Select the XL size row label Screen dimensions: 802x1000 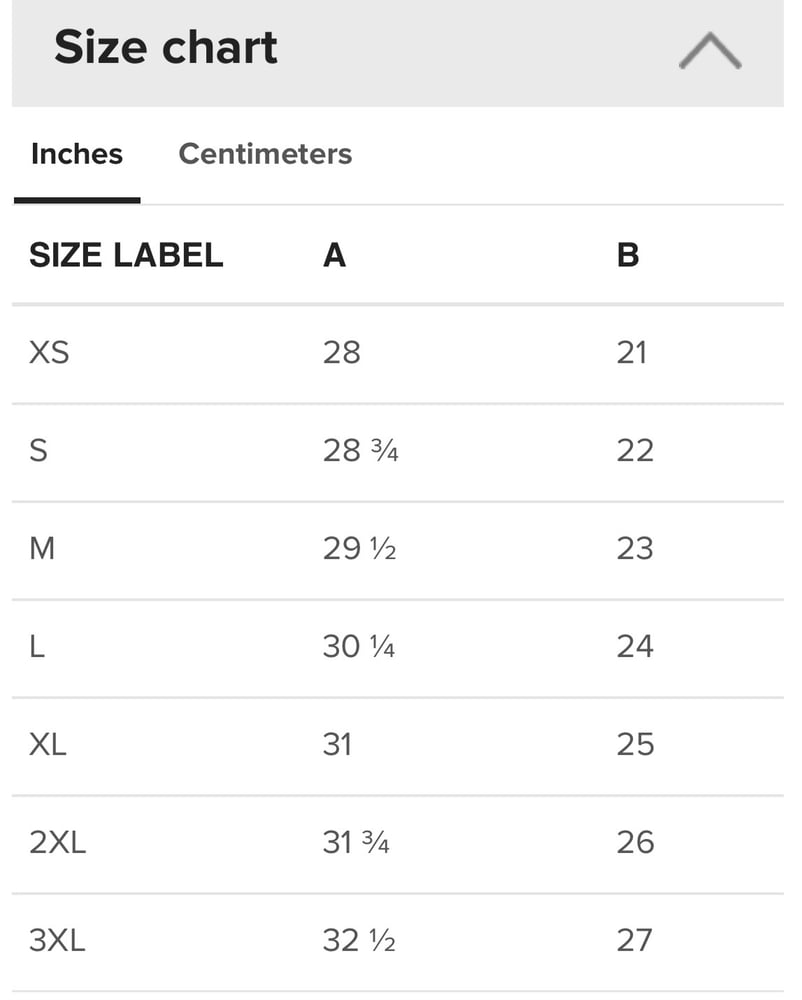pos(48,744)
